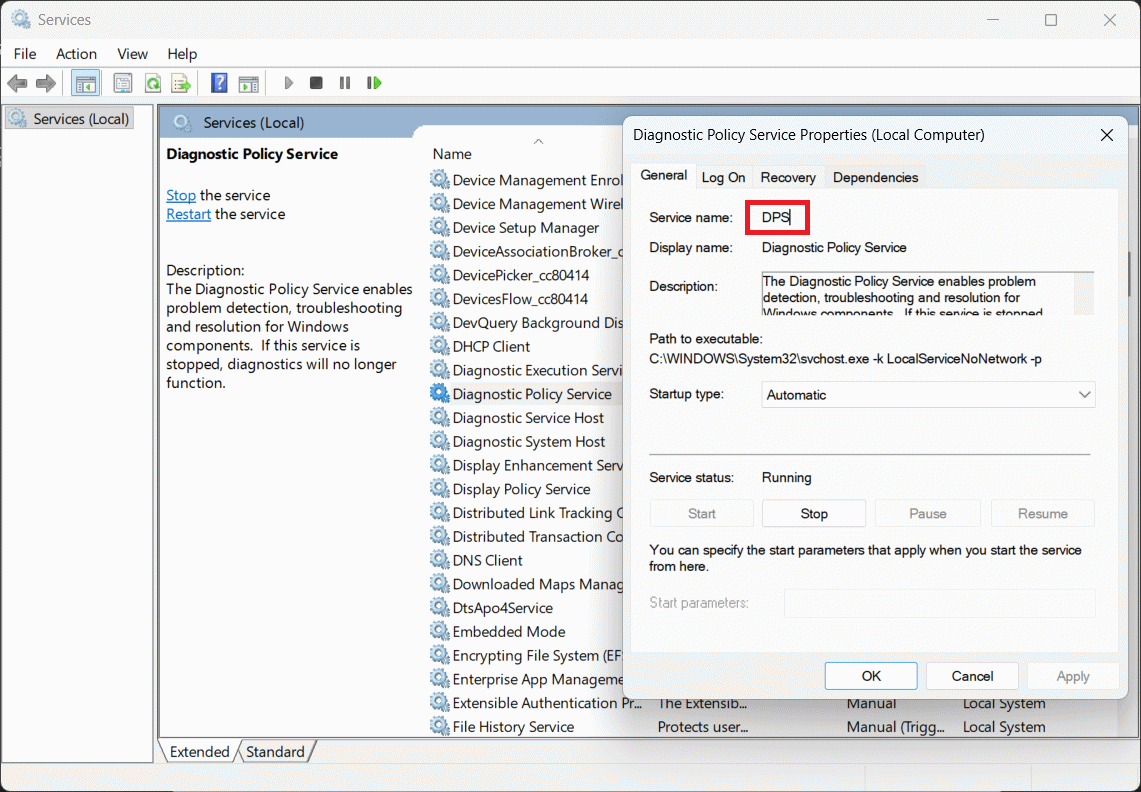Open the Action menu
Screen dimensions: 1141x792
click(x=76, y=54)
